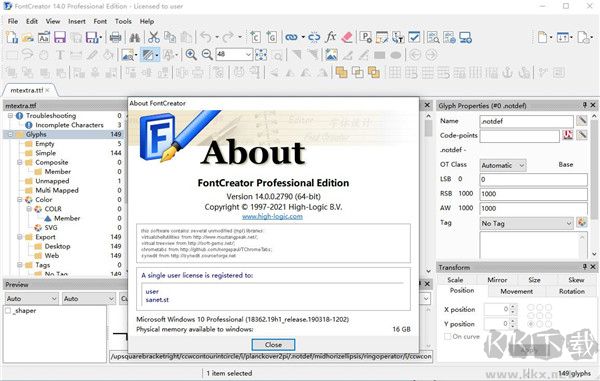Select the Incomplete Characters tree item

(x=69, y=125)
